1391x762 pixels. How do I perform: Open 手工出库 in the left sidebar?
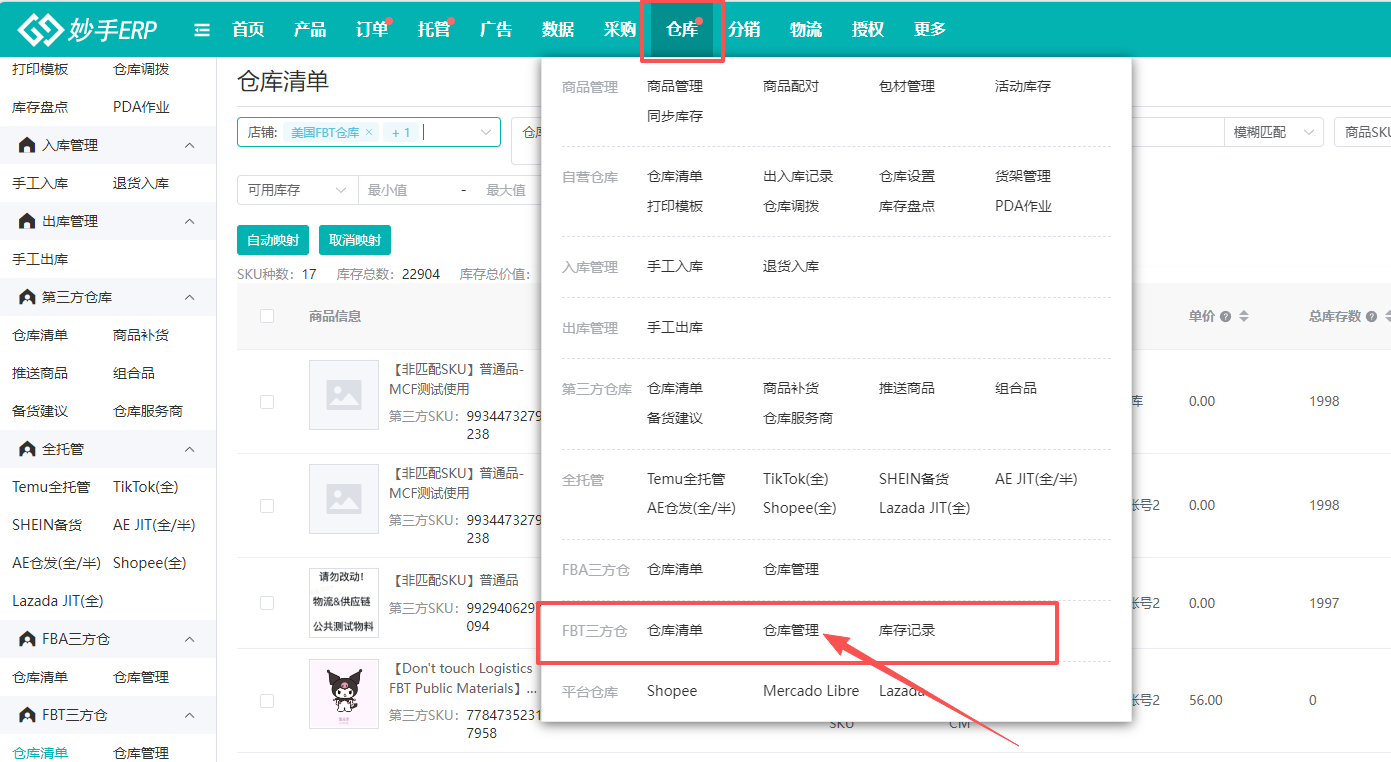40,260
